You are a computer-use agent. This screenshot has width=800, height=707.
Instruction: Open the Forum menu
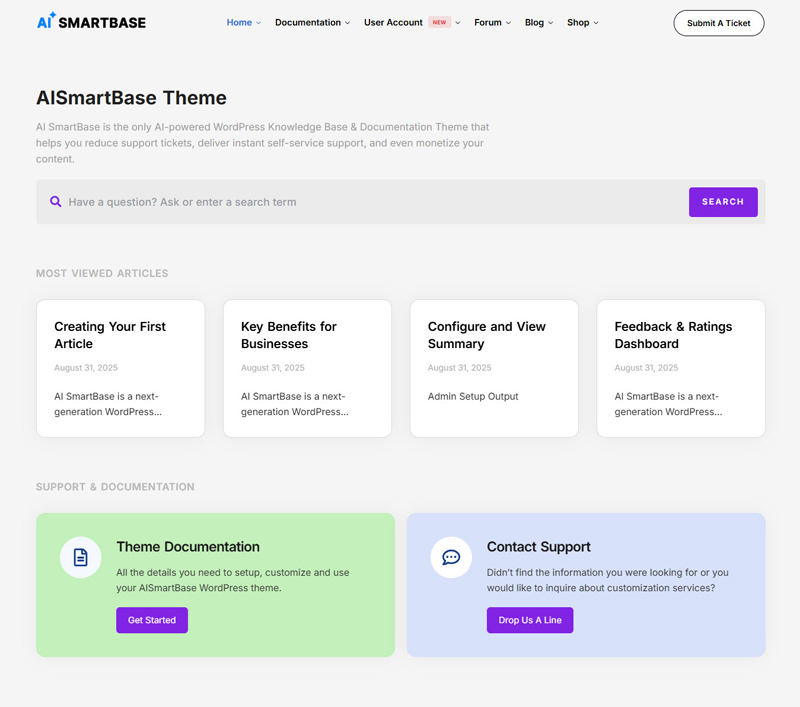pyautogui.click(x=492, y=22)
